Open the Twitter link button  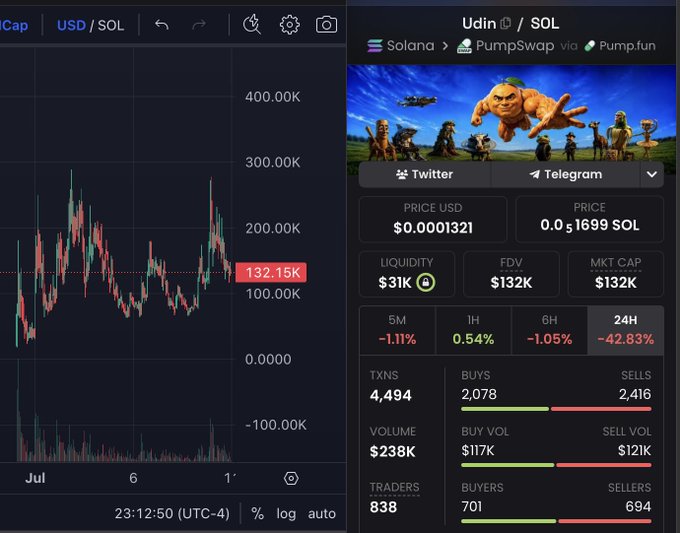425,174
